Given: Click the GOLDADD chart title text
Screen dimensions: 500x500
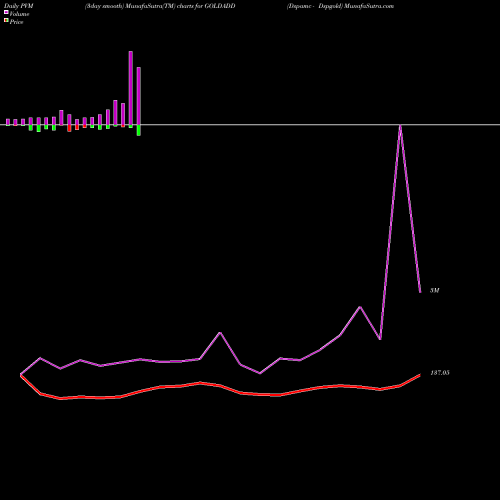Looking at the screenshot, I should (x=160, y=6).
